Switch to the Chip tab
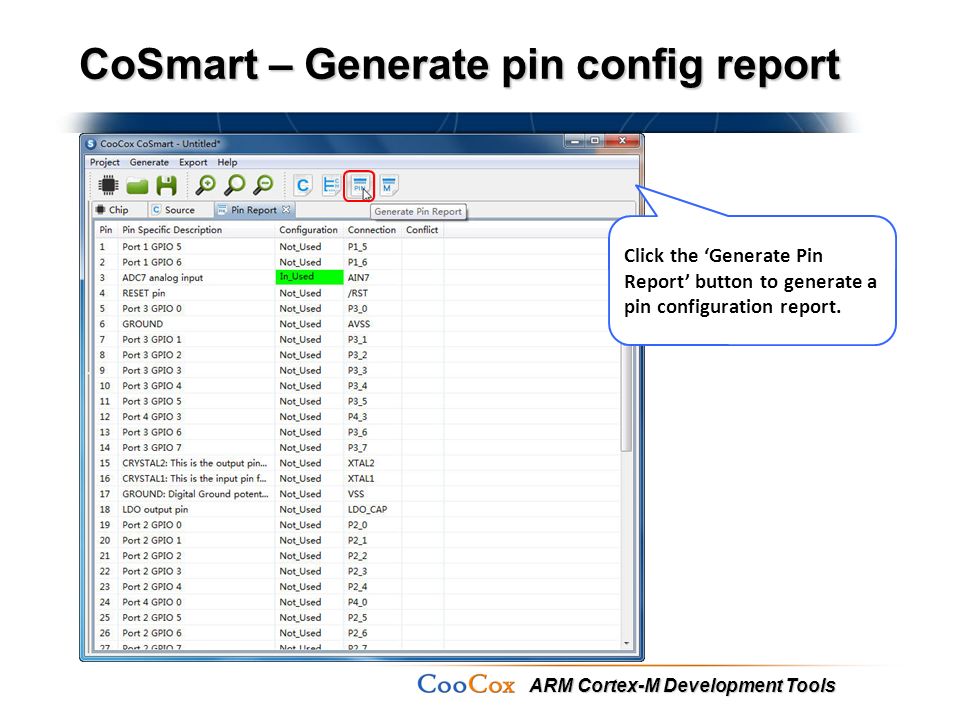The image size is (960, 720). click(x=113, y=210)
